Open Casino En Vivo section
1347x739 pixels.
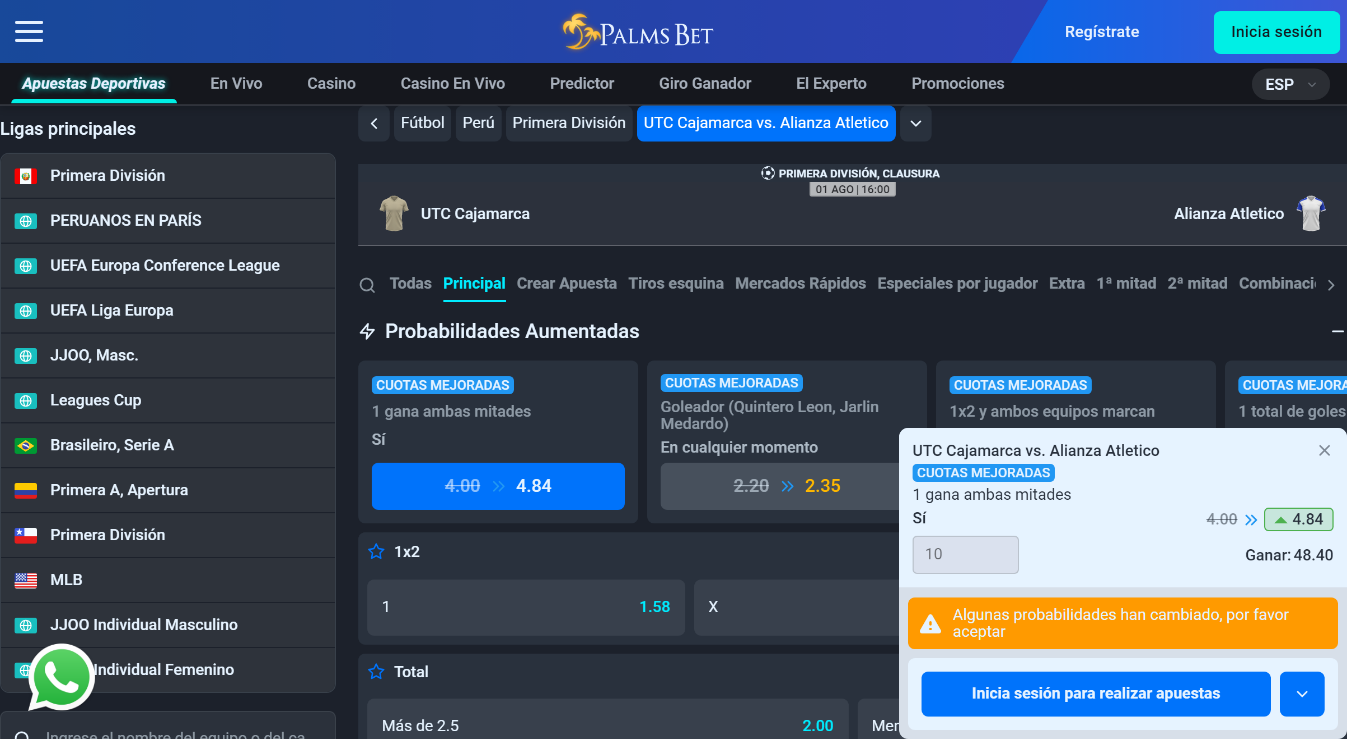coord(453,84)
